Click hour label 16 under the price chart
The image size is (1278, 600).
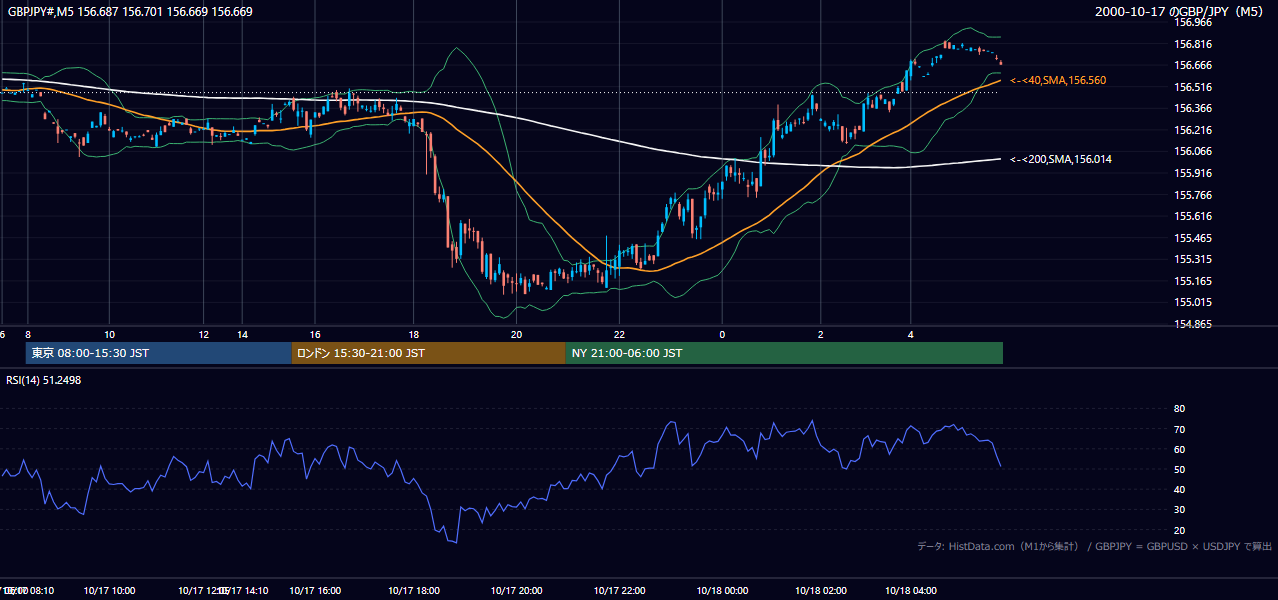[315, 334]
